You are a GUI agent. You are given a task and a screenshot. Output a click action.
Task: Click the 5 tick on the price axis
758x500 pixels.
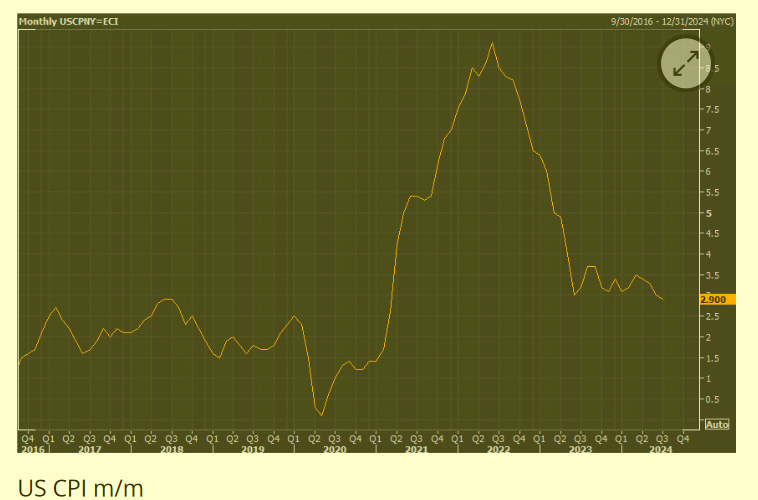(x=710, y=213)
